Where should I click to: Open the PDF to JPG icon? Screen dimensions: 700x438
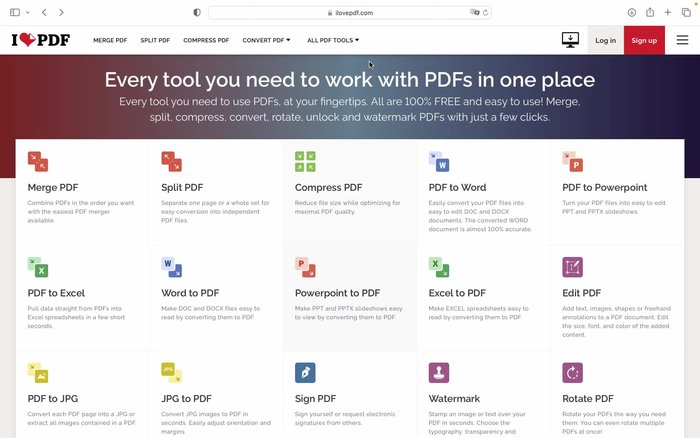pyautogui.click(x=38, y=373)
